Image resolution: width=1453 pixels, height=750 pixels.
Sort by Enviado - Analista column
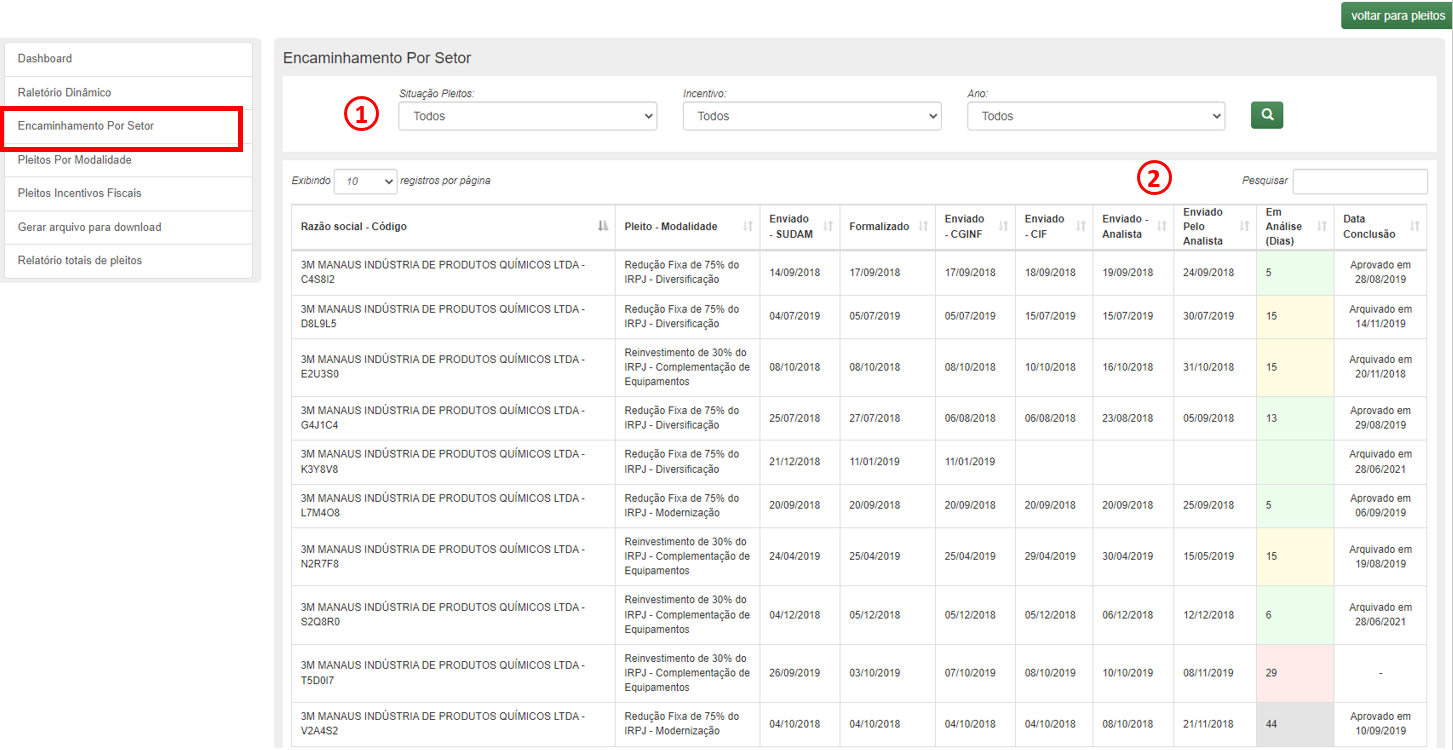[1134, 227]
